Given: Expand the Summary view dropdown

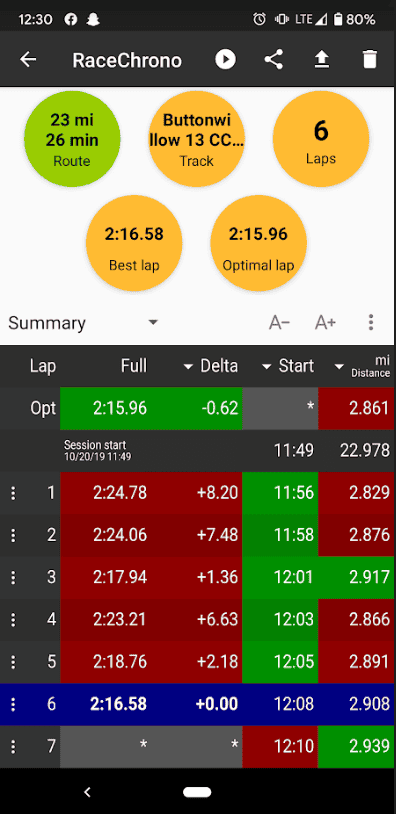Looking at the screenshot, I should [x=83, y=323].
